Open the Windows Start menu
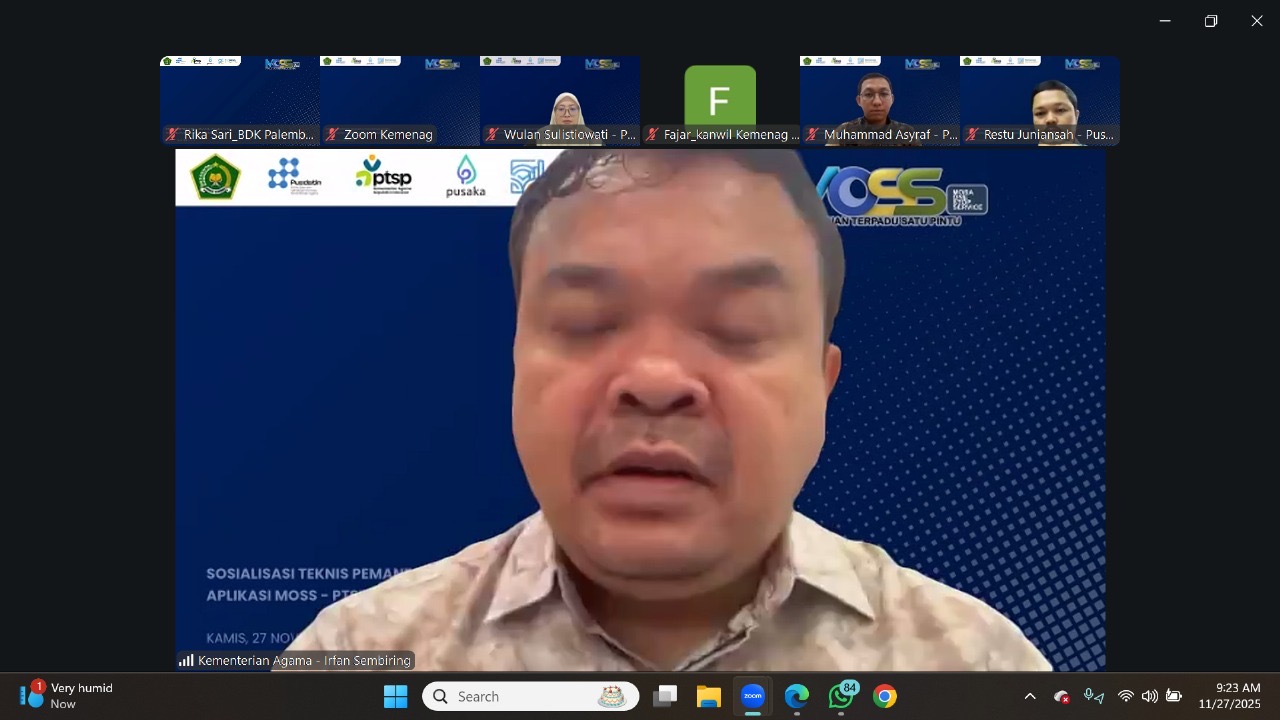This screenshot has width=1280, height=720. pos(395,696)
